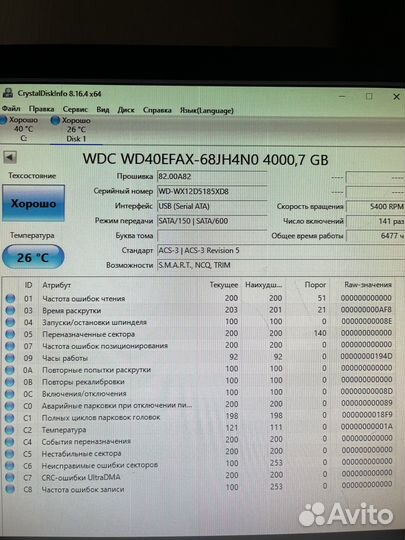Open the Диск menu
Viewport: 405px width, 540px height.
click(126, 110)
